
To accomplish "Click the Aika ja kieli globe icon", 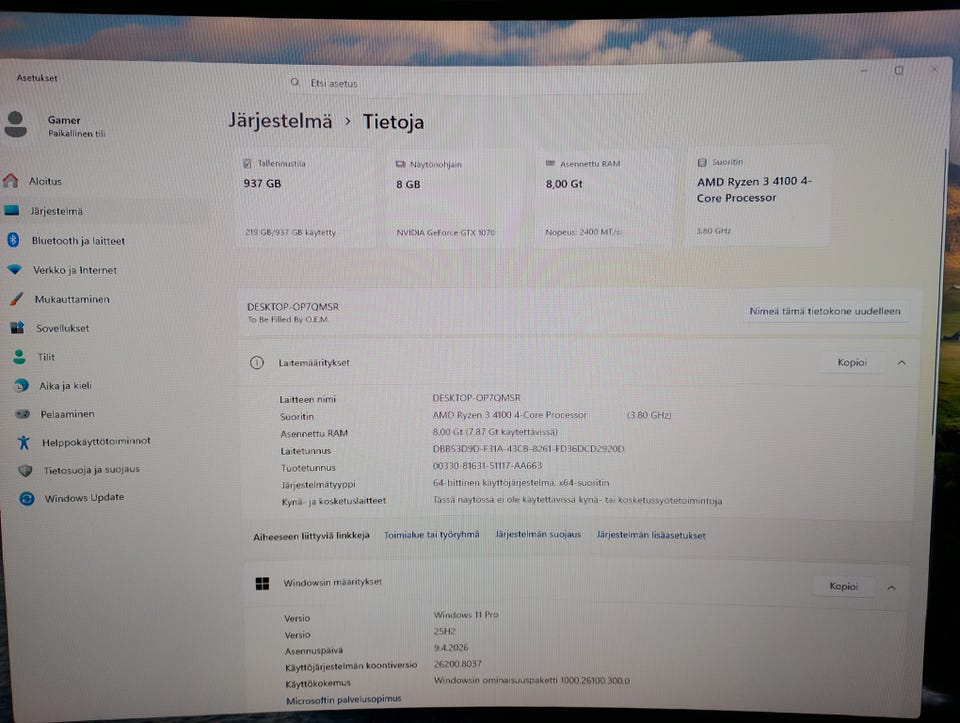I will click(x=21, y=385).
